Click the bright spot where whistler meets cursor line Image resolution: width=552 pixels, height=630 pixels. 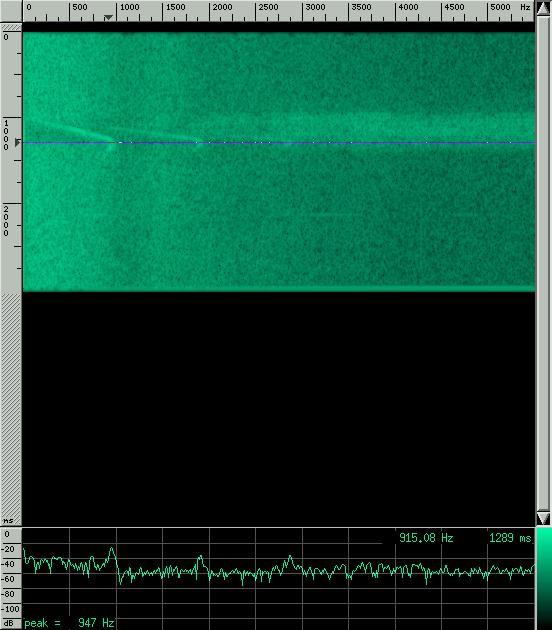112,144
